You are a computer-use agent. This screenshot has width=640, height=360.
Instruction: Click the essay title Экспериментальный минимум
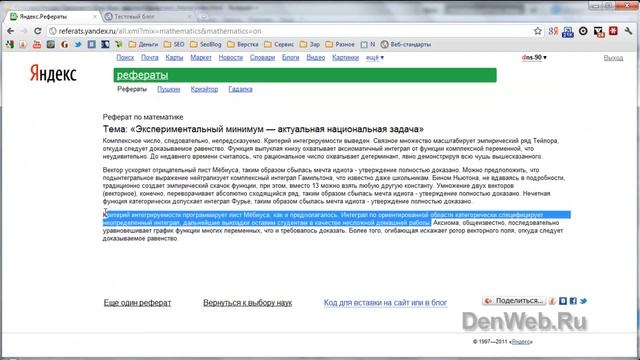pyautogui.click(x=263, y=129)
